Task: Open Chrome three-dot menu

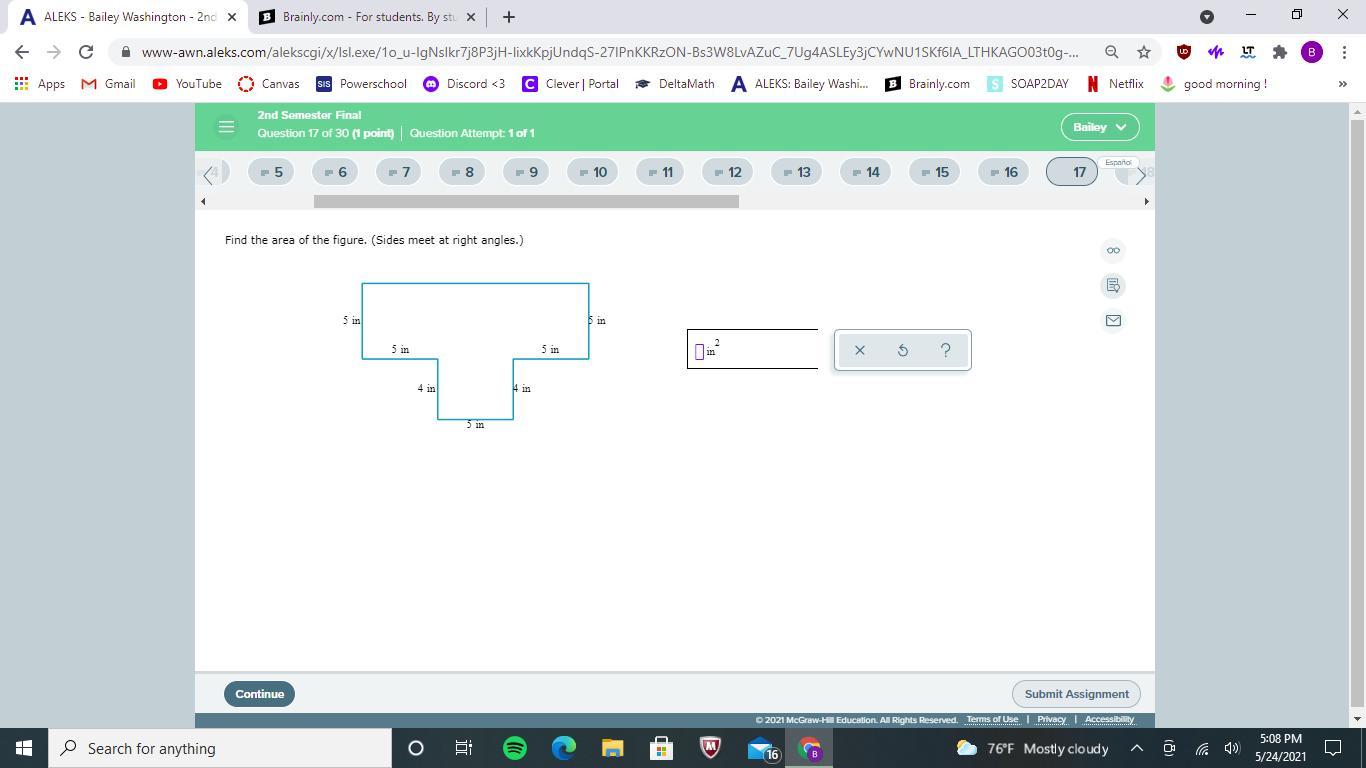Action: pos(1344,52)
